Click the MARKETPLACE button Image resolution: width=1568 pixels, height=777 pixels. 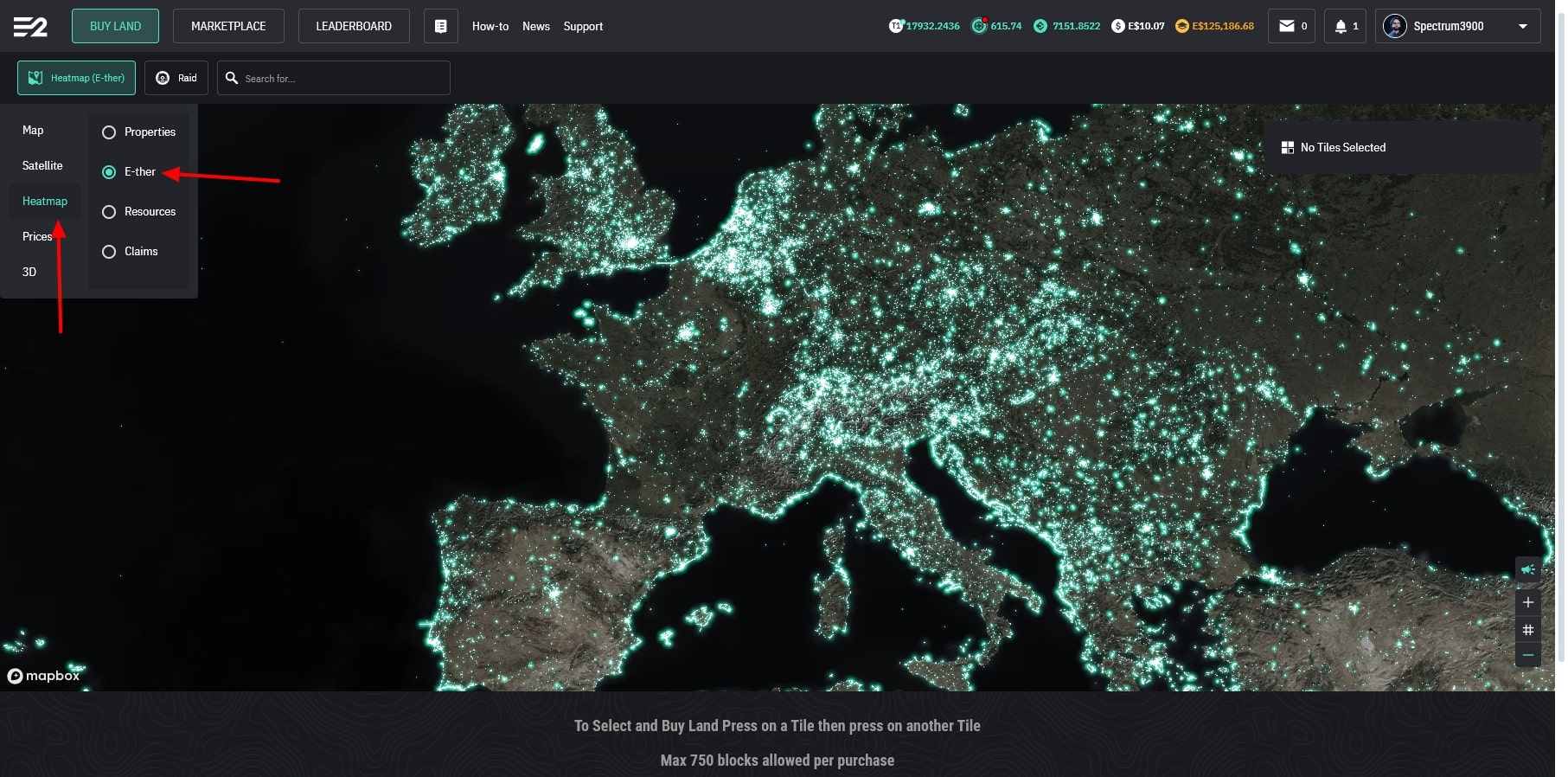pos(228,26)
